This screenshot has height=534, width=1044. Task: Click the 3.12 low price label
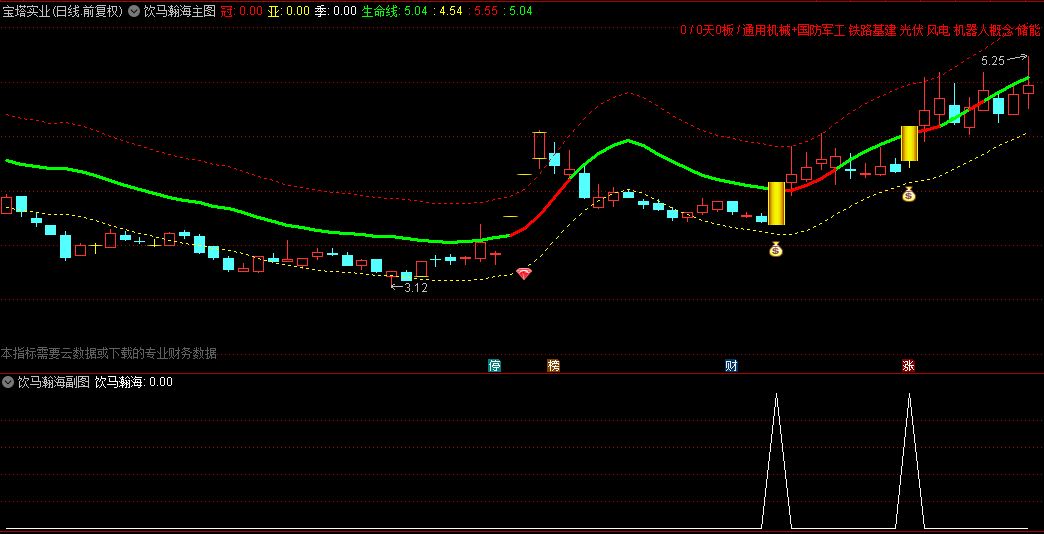pos(415,288)
